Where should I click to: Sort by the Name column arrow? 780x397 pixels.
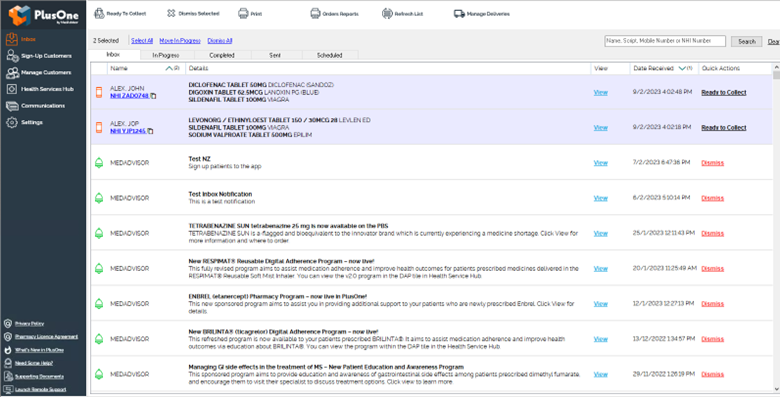tap(169, 68)
